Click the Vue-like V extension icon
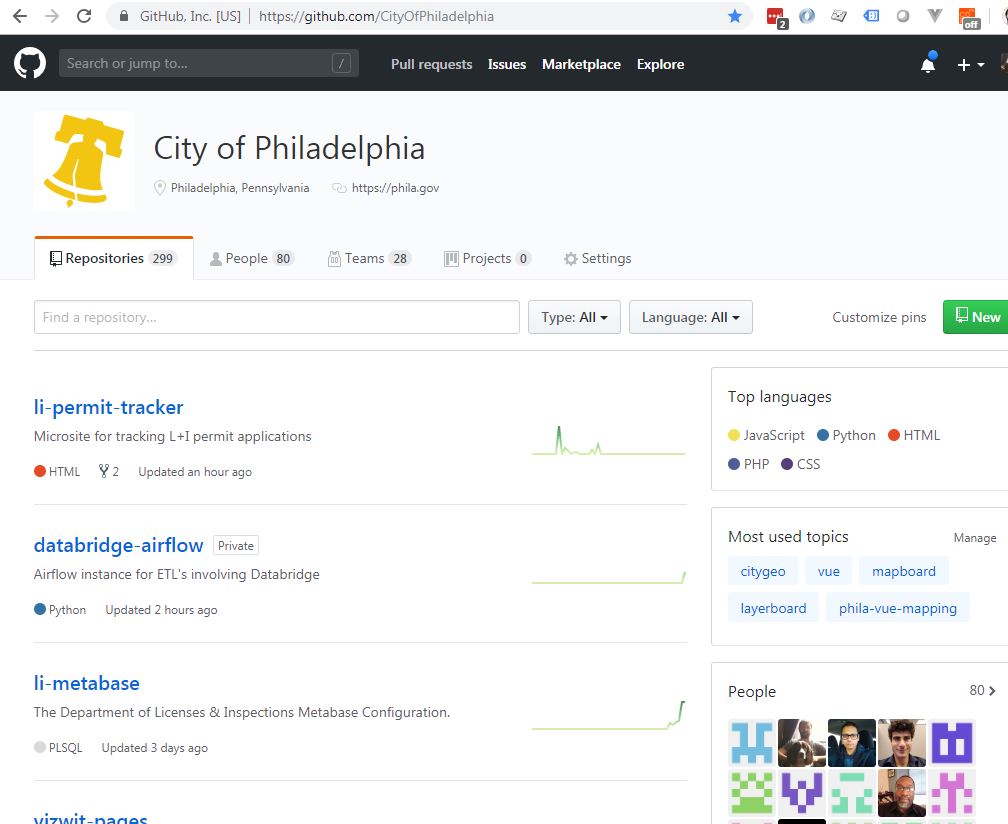 coord(935,16)
